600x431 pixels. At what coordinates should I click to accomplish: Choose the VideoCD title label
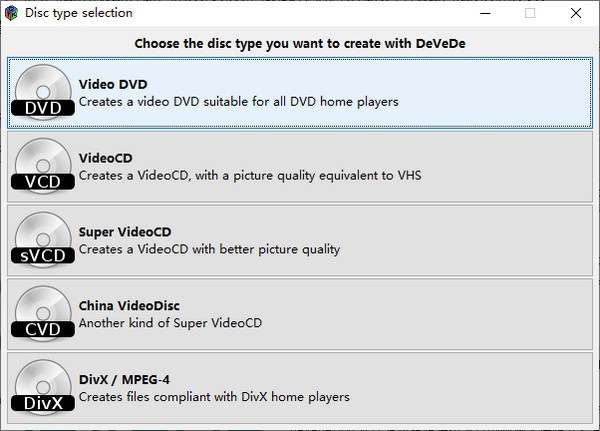click(x=106, y=158)
